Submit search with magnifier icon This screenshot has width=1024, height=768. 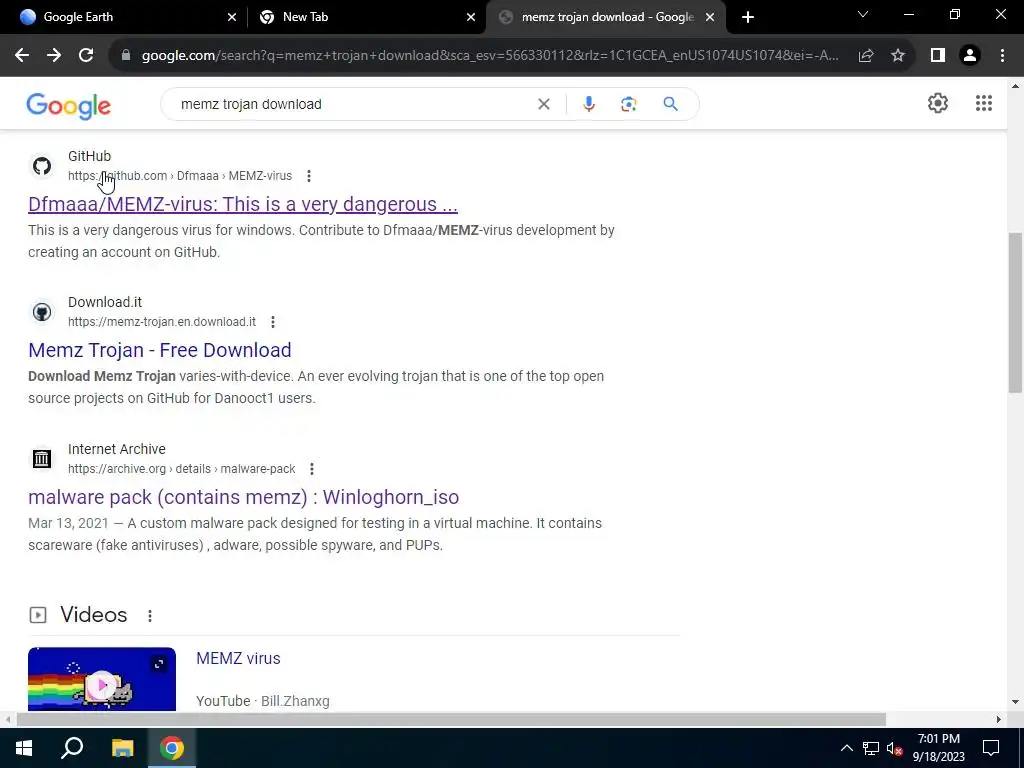(670, 104)
